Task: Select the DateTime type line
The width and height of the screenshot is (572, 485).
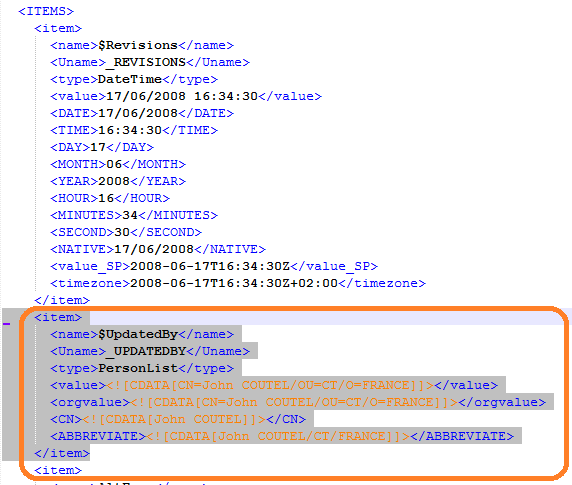Action: pyautogui.click(x=134, y=79)
